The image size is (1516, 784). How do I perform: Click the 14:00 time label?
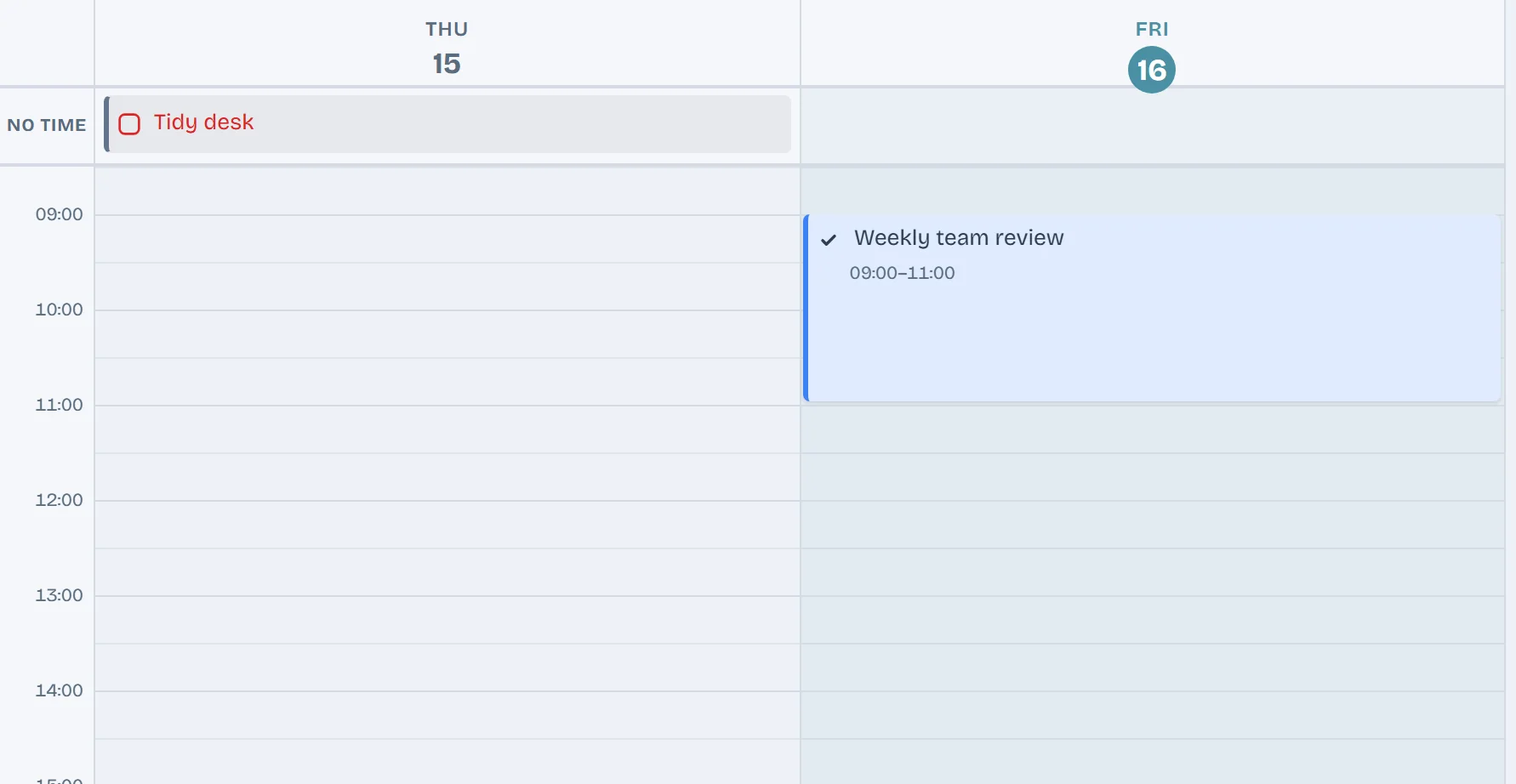pyautogui.click(x=60, y=690)
